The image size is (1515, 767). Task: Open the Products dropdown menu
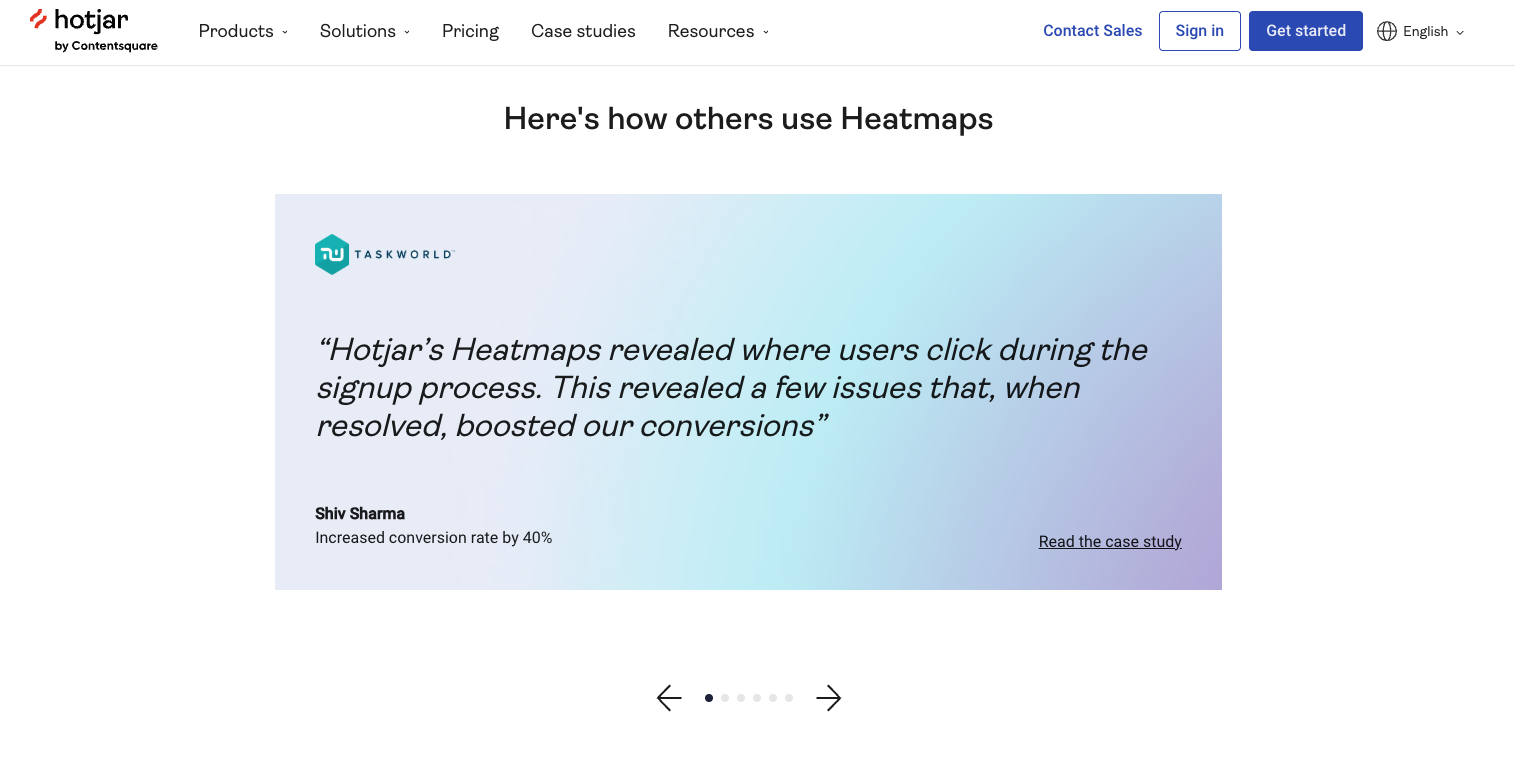pos(243,31)
